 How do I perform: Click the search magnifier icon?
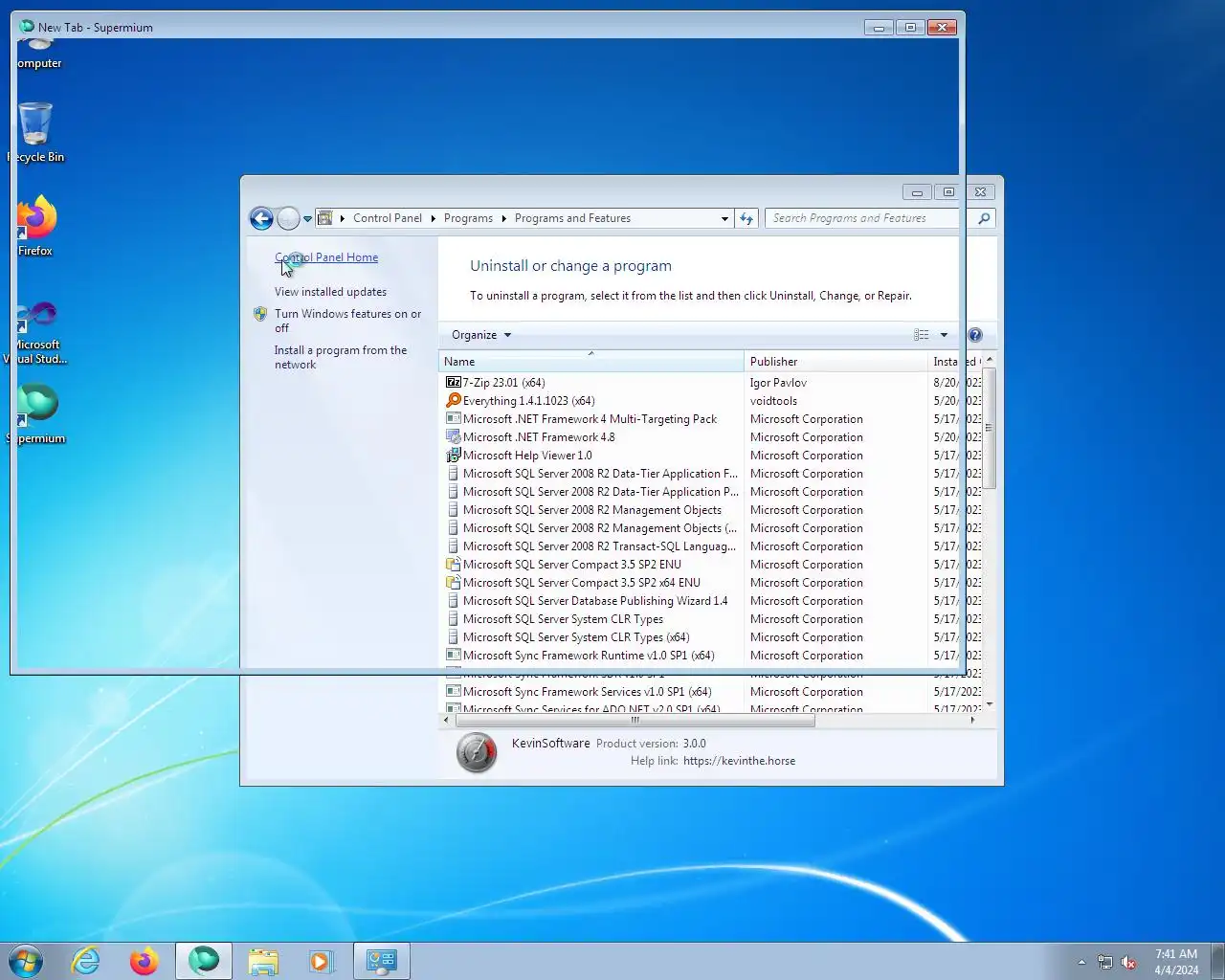point(984,218)
